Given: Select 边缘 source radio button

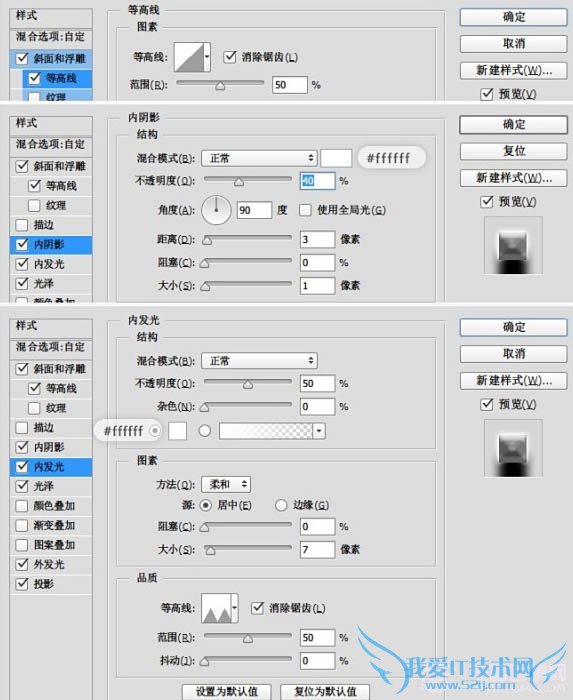Looking at the screenshot, I should pos(281,505).
